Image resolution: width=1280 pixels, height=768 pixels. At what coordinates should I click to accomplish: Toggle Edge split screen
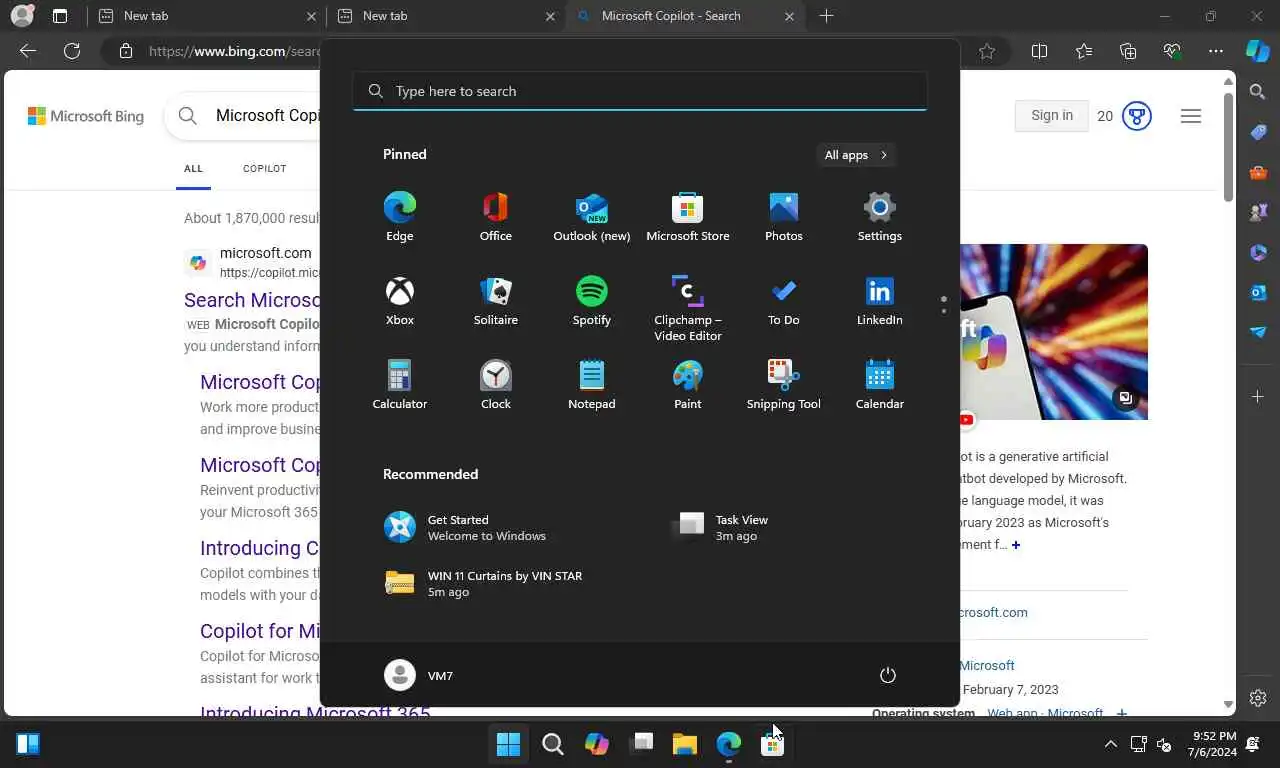[1040, 51]
